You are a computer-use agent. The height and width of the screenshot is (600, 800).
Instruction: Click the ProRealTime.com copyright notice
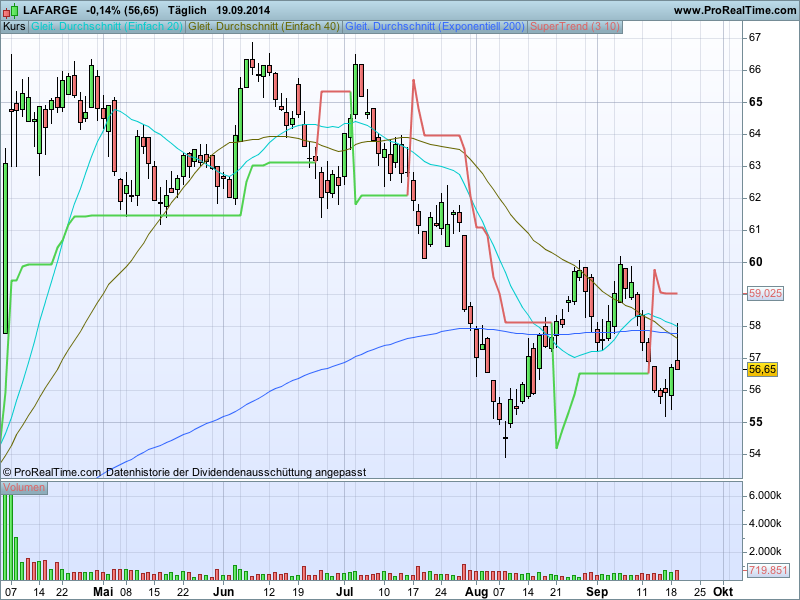(52, 472)
